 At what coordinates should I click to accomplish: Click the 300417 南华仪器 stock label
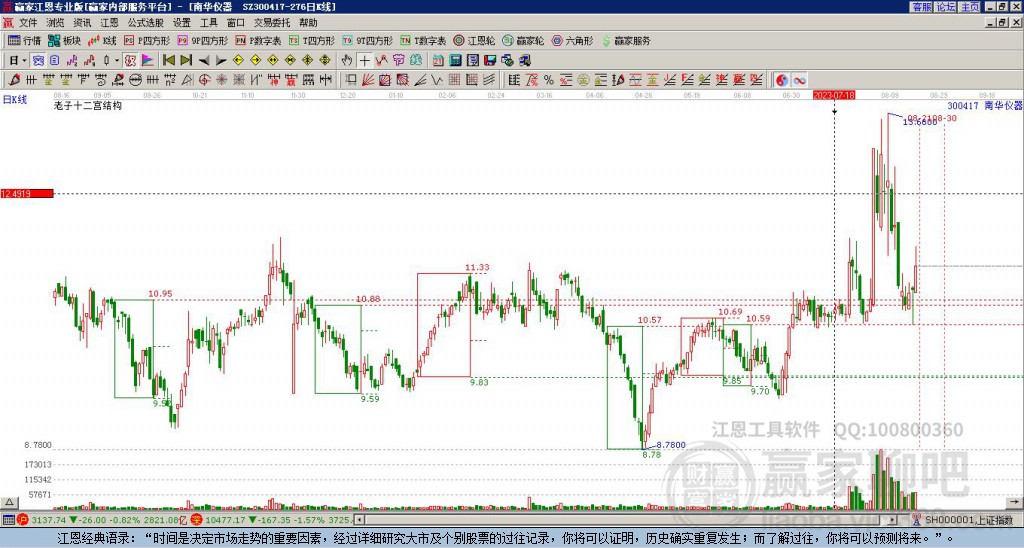[985, 105]
